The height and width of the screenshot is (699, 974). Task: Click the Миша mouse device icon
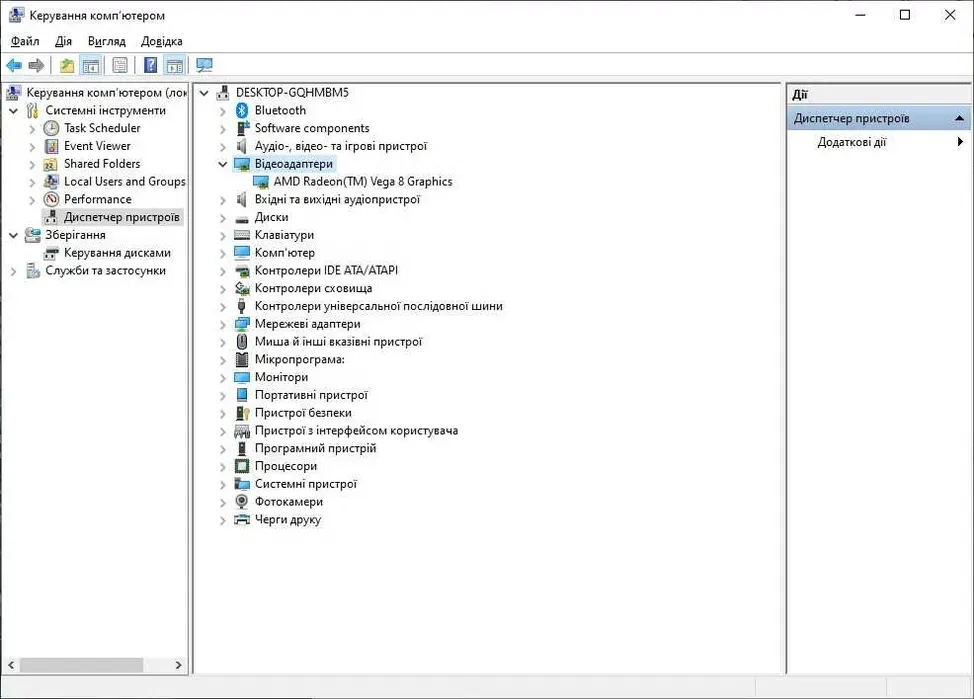coord(242,342)
